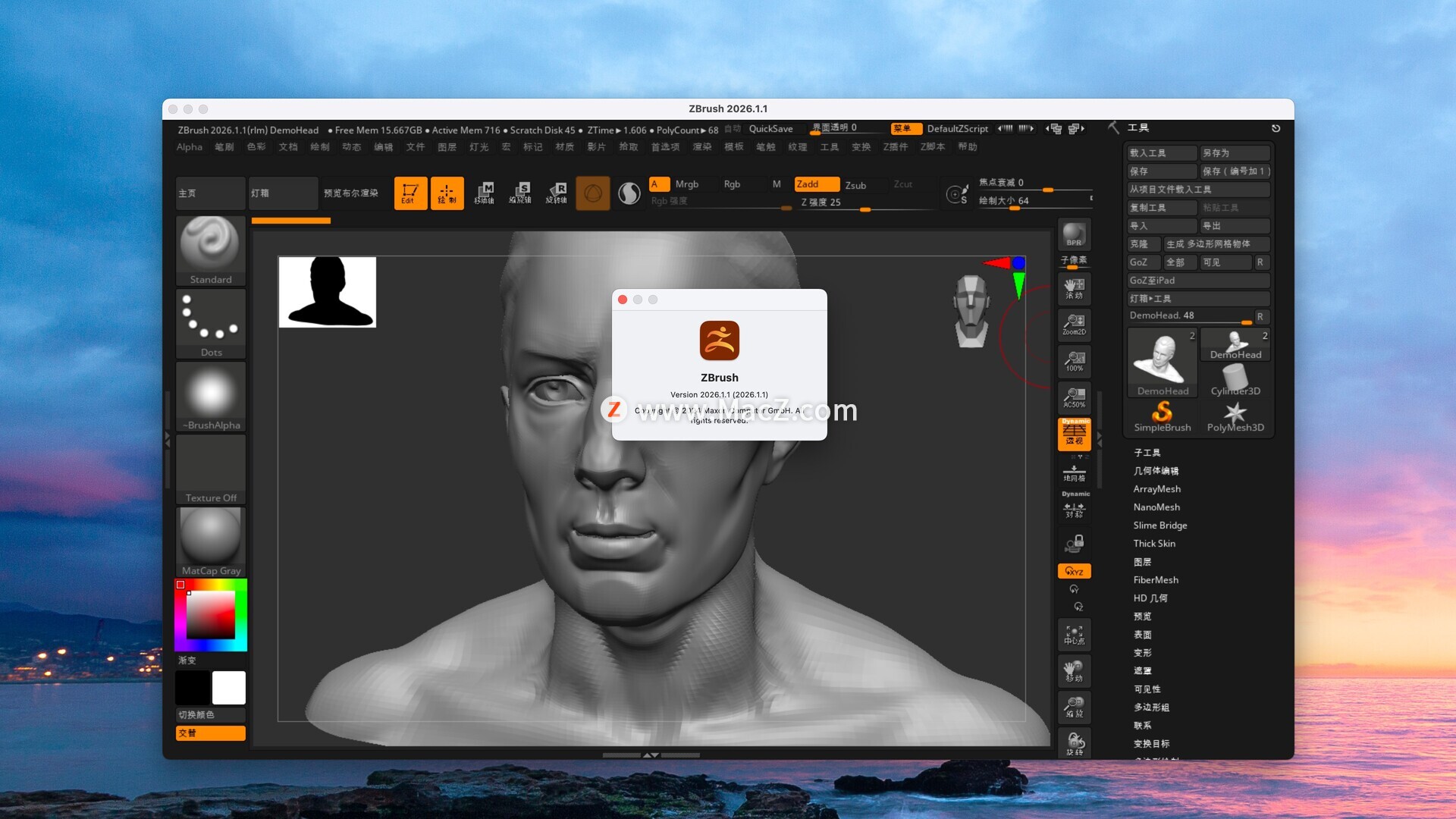Enable Zsub sculpt mode
This screenshot has width=1456, height=819.
pyautogui.click(x=855, y=185)
